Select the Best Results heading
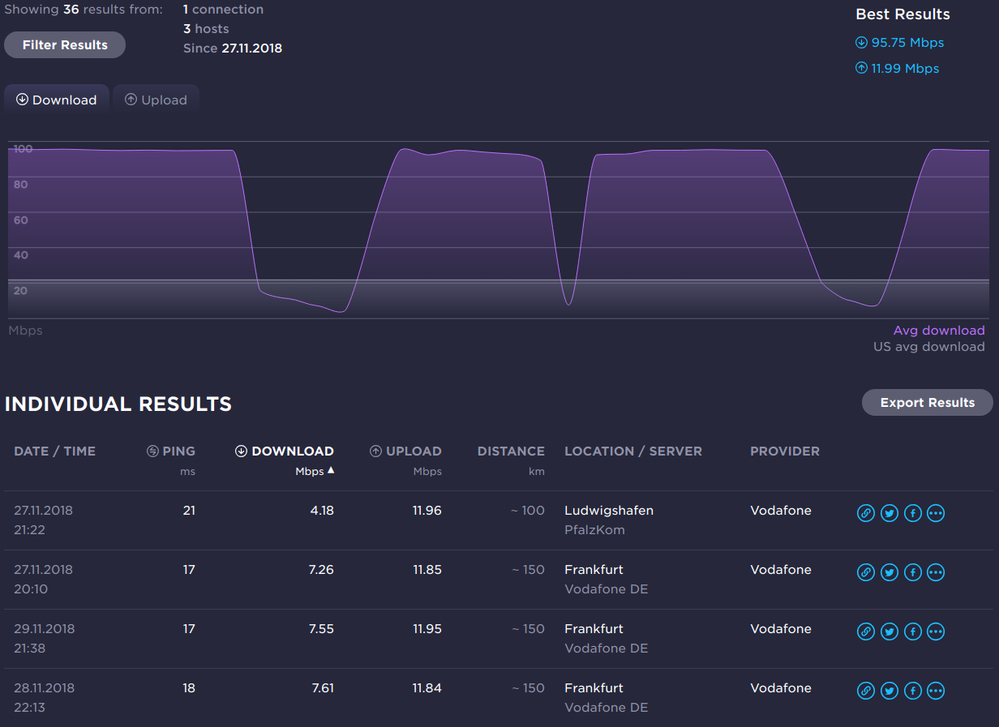Screen dimensions: 999x727 [x=902, y=14]
